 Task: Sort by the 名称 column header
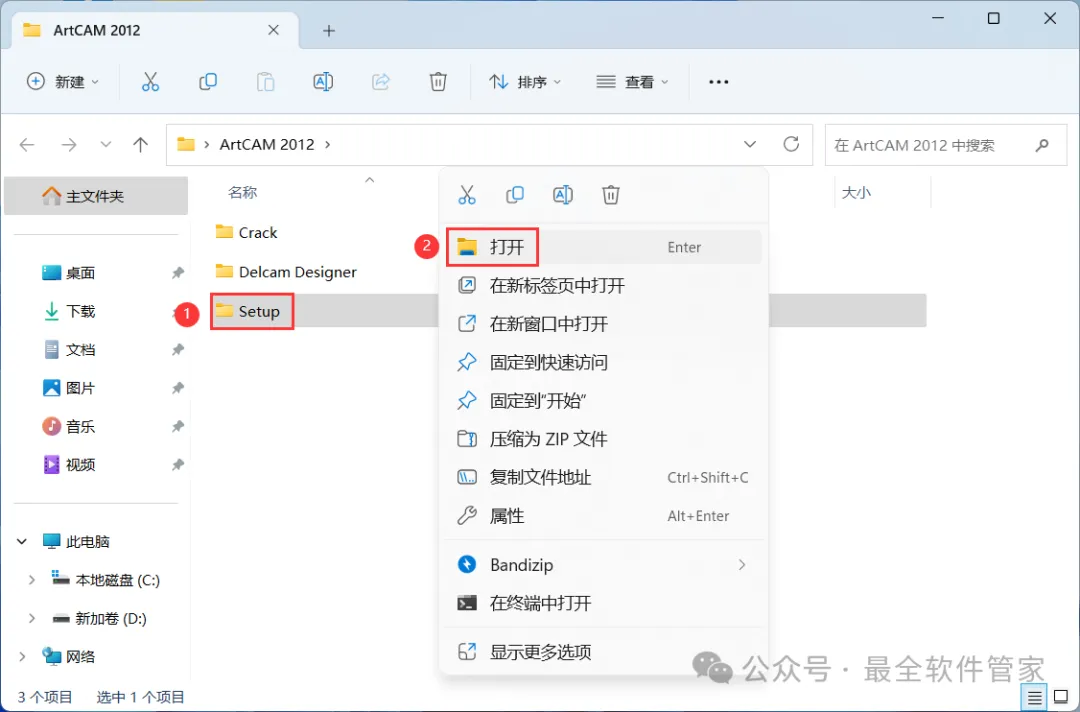(x=242, y=193)
